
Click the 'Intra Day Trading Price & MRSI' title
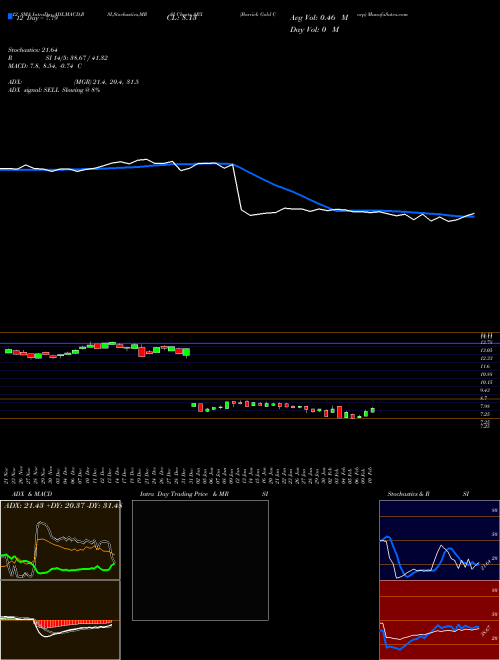[204, 494]
